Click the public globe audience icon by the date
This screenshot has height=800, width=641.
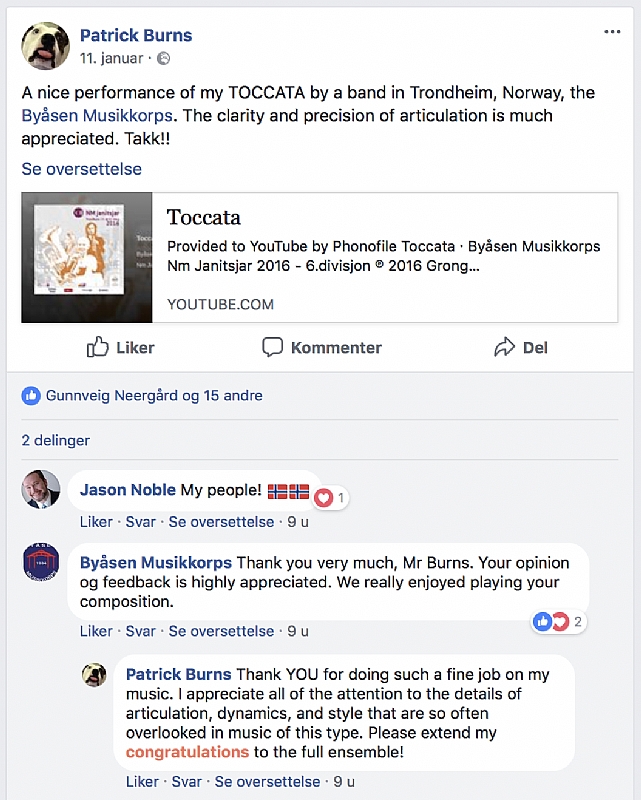click(163, 59)
